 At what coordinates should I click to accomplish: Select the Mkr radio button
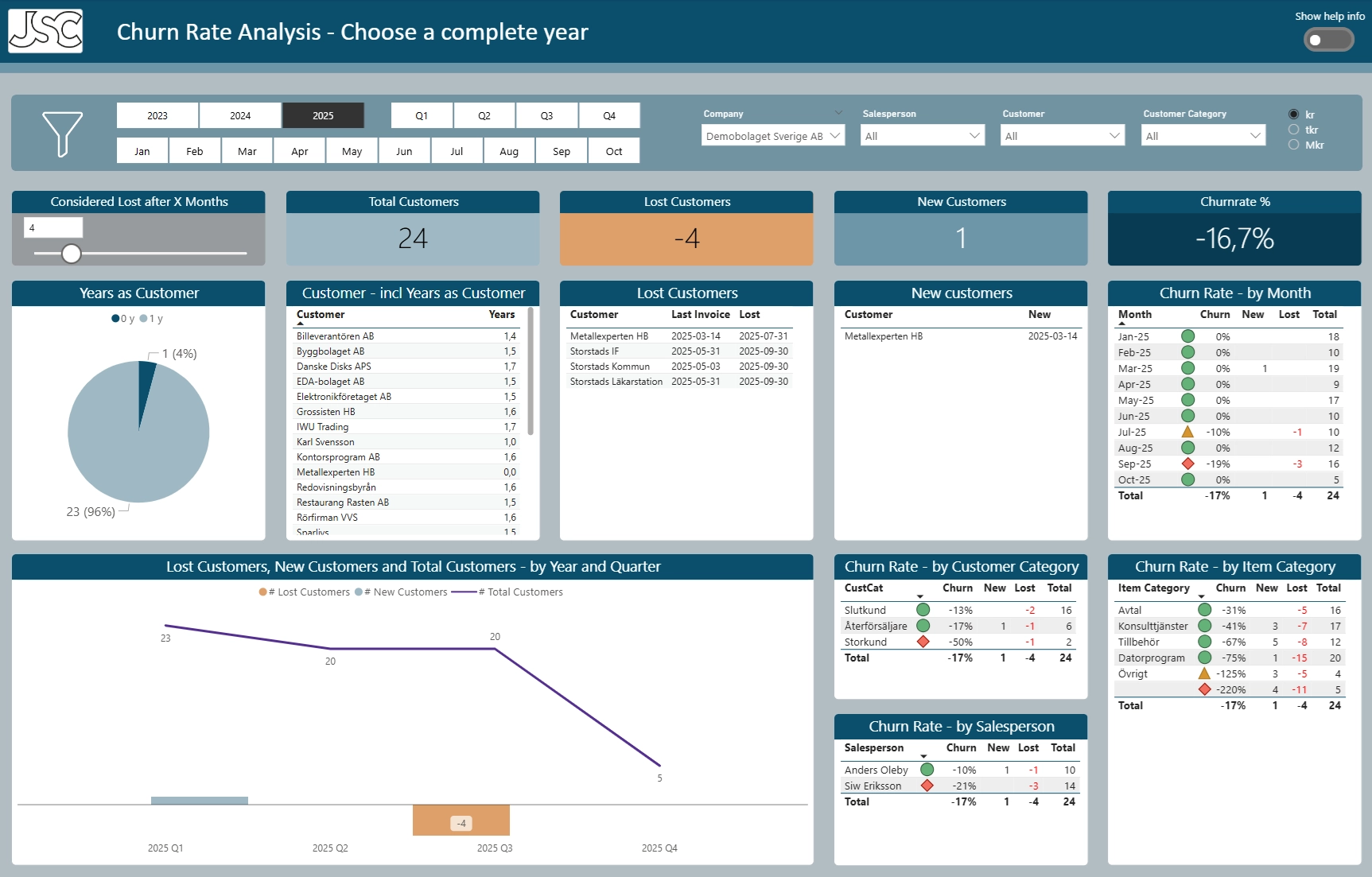pyautogui.click(x=1294, y=144)
